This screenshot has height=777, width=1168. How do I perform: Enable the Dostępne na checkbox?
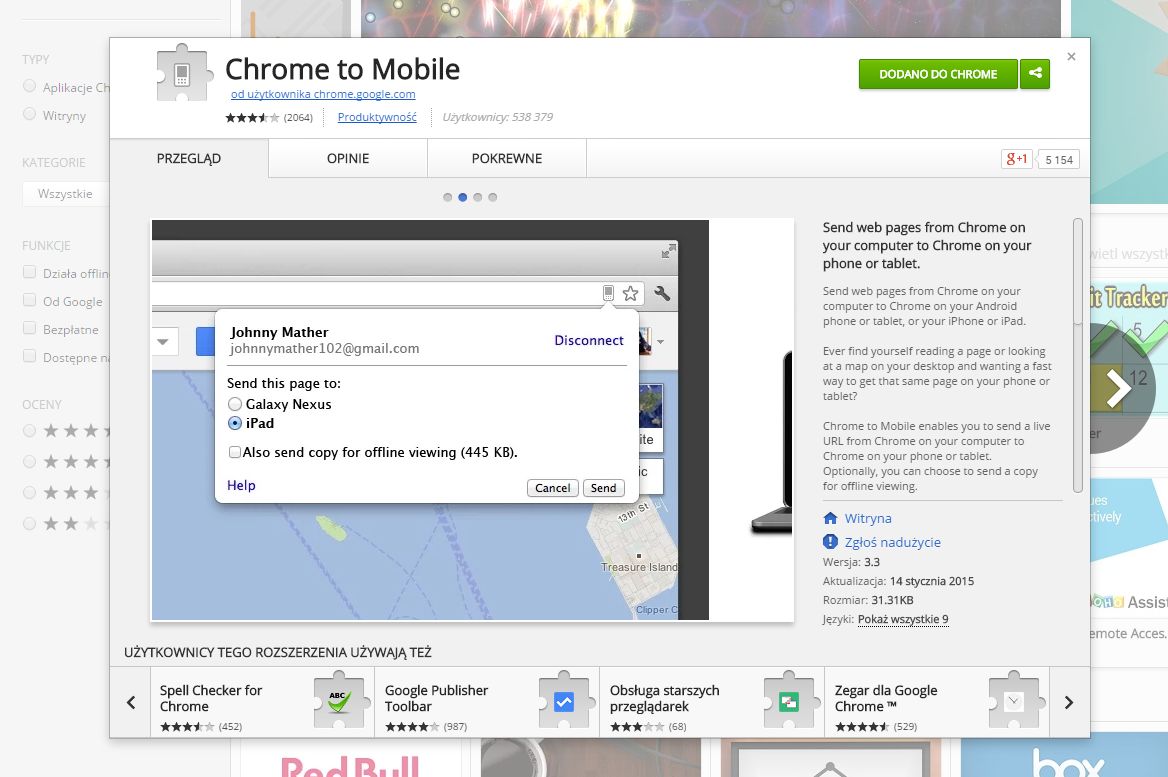[30, 356]
